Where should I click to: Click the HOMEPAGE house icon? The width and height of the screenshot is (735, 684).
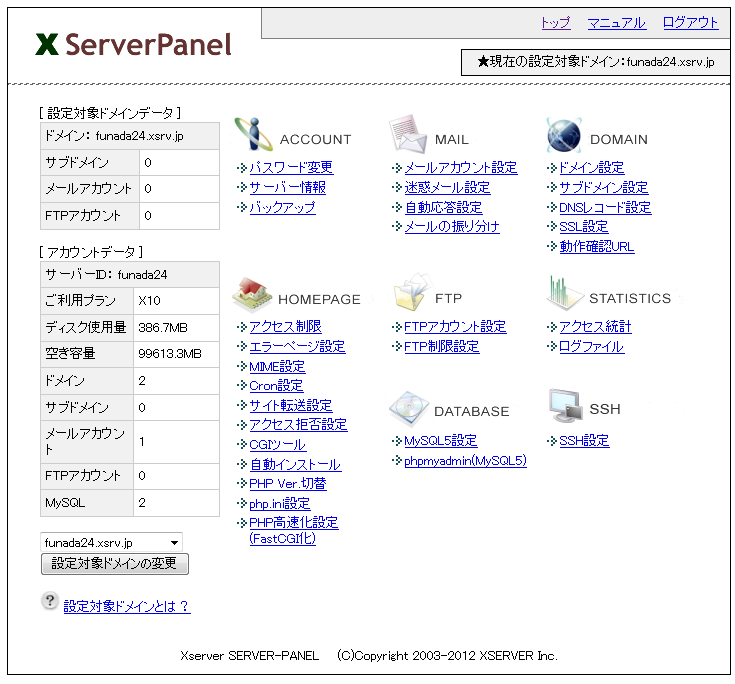point(252,295)
